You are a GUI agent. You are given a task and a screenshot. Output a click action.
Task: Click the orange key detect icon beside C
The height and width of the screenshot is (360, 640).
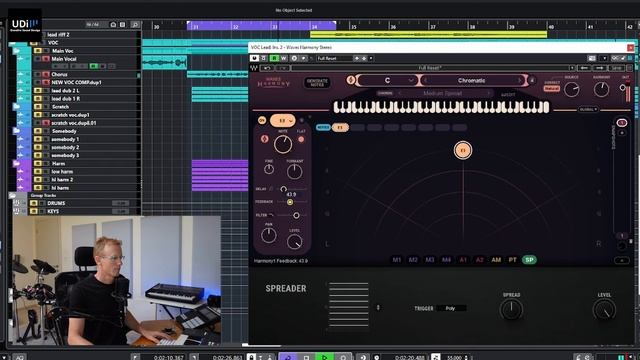tap(350, 80)
